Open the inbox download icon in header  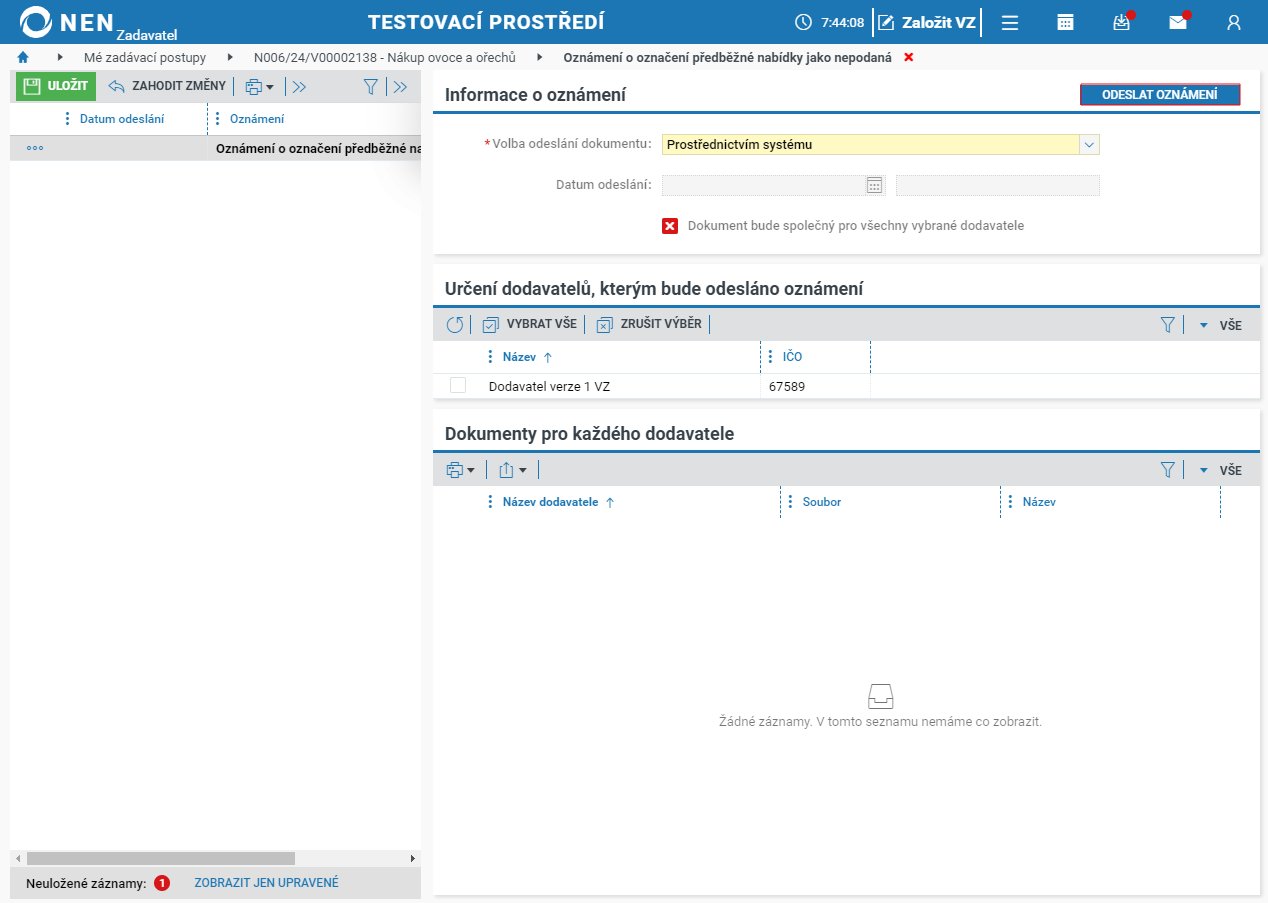[1121, 22]
